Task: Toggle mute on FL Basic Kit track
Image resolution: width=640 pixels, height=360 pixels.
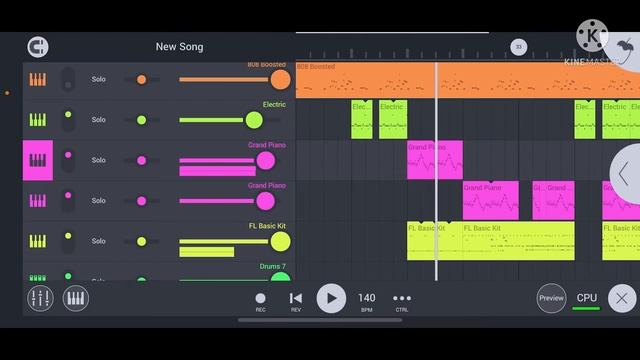Action: pos(68,241)
